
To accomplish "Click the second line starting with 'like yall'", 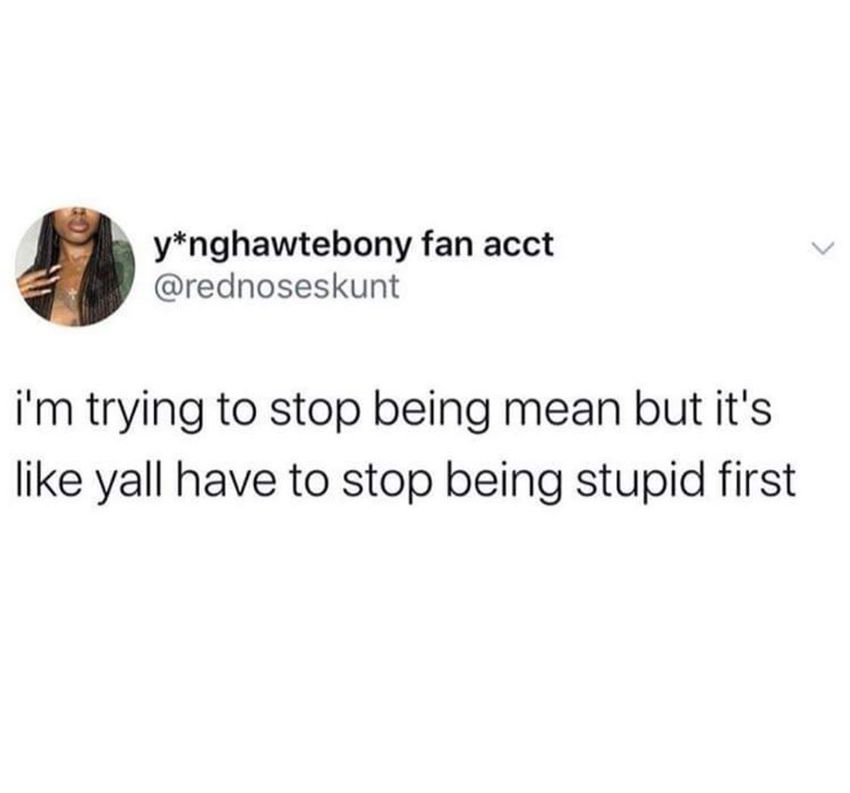I will click(405, 482).
